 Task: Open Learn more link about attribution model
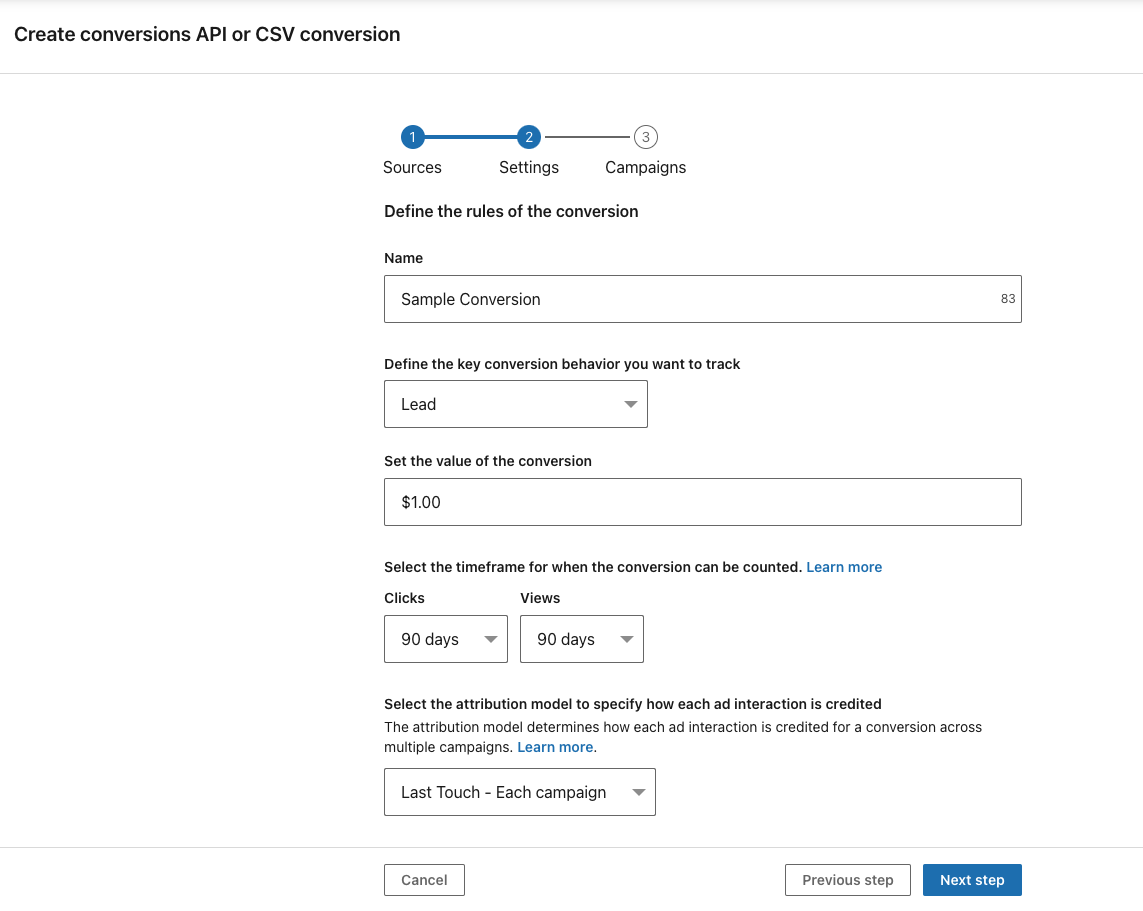coord(555,747)
